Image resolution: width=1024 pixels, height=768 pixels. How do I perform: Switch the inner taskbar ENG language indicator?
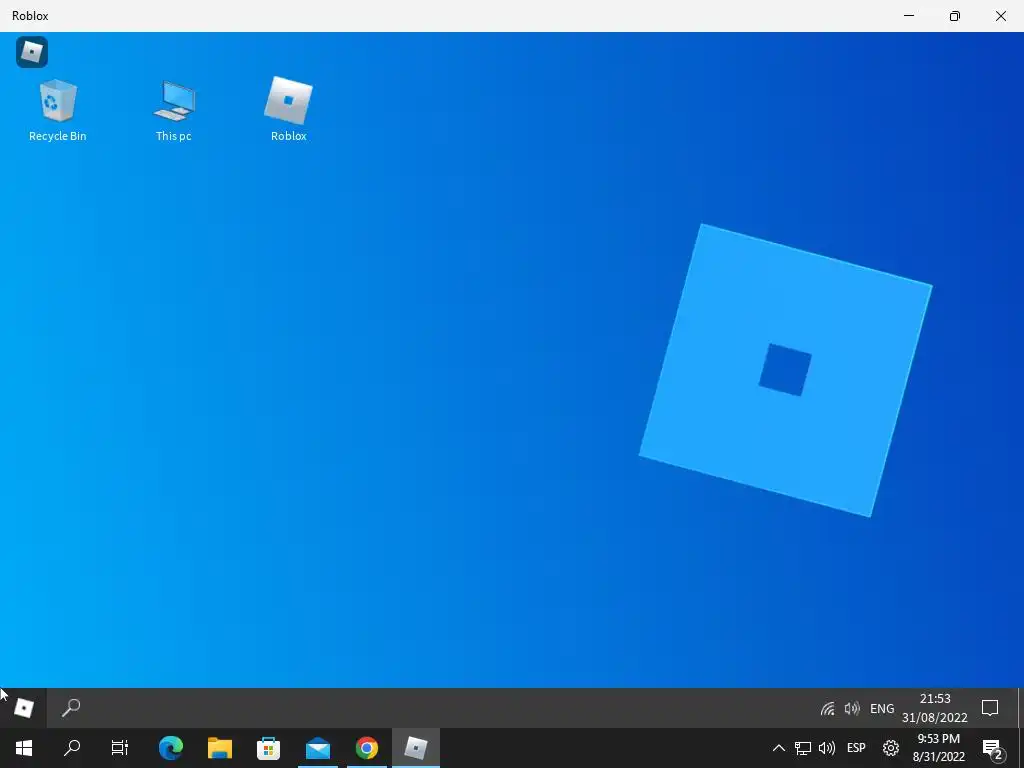(x=882, y=709)
